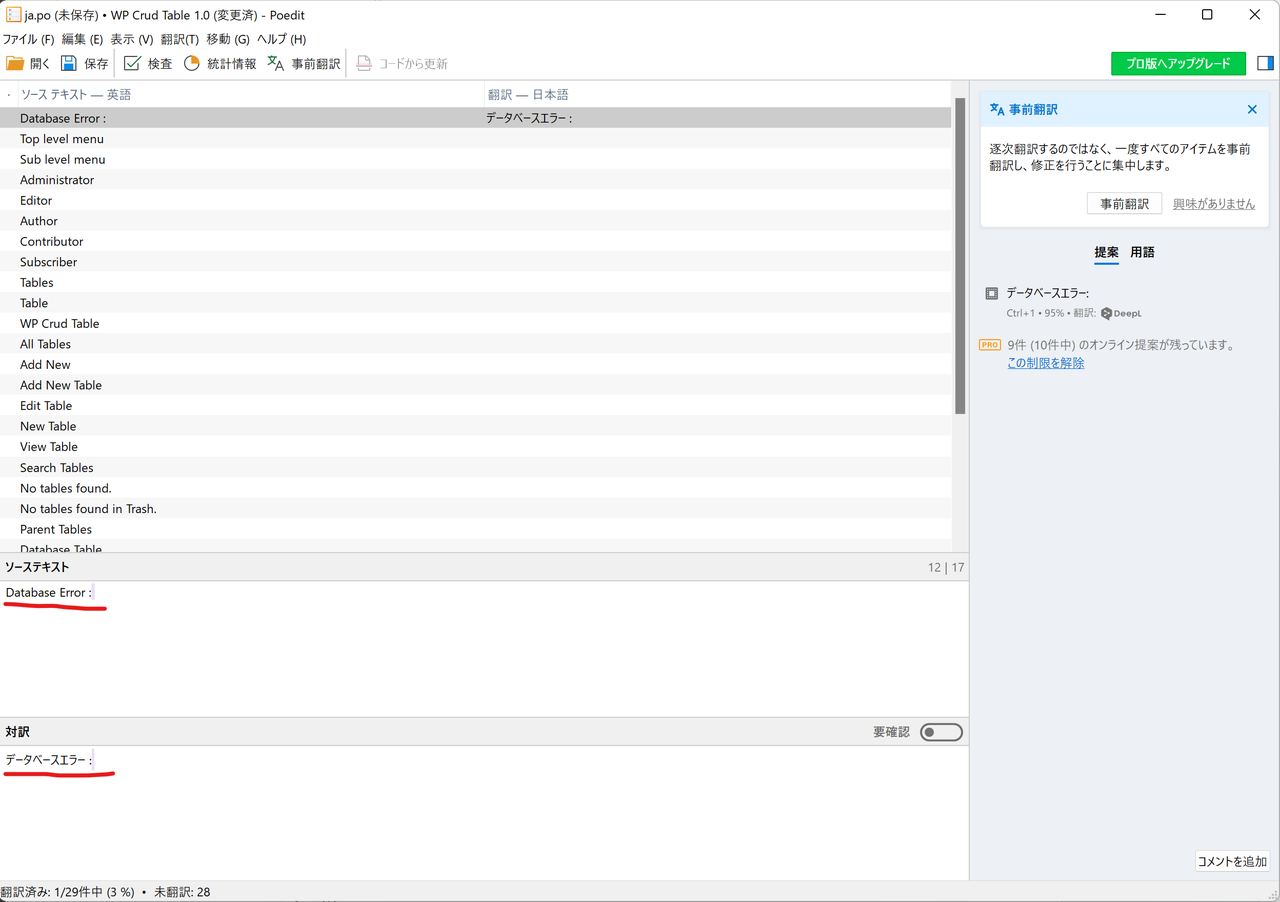Screen dimensions: 1280x902
Task: Open the ファイル (F) menu
Action: tap(28, 39)
